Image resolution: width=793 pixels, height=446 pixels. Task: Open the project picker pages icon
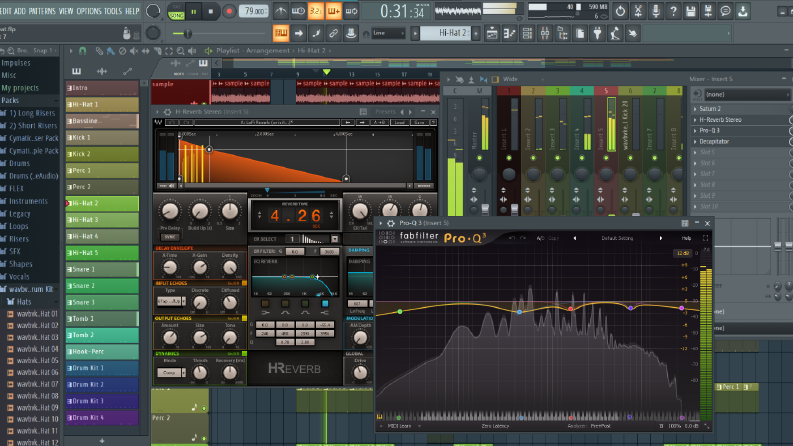coord(580,33)
